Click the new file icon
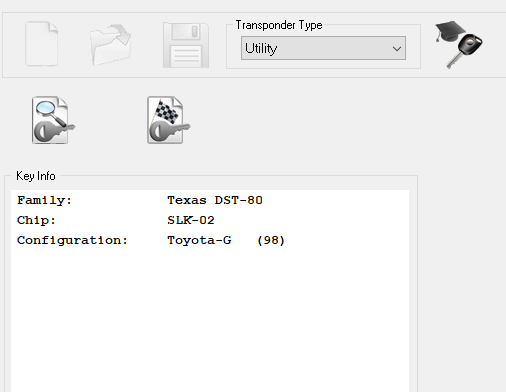The width and height of the screenshot is (506, 392). point(42,44)
